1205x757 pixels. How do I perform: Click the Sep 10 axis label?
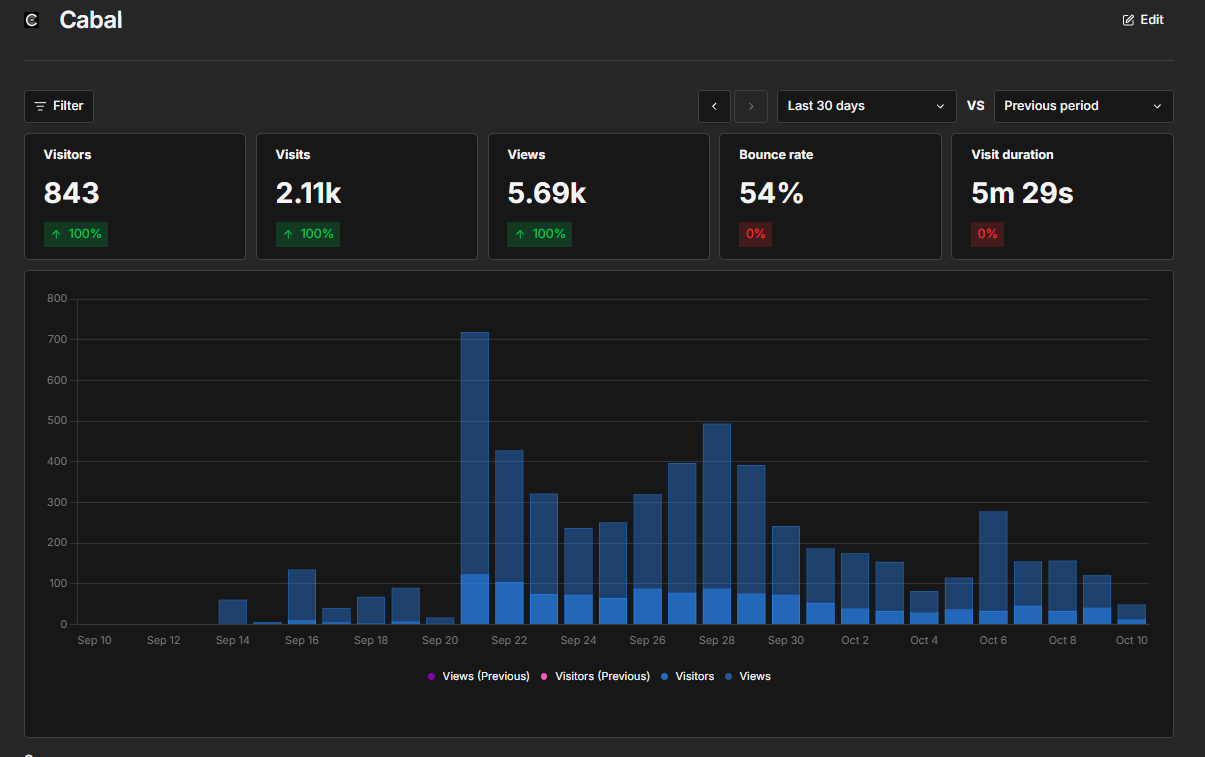pyautogui.click(x=94, y=640)
